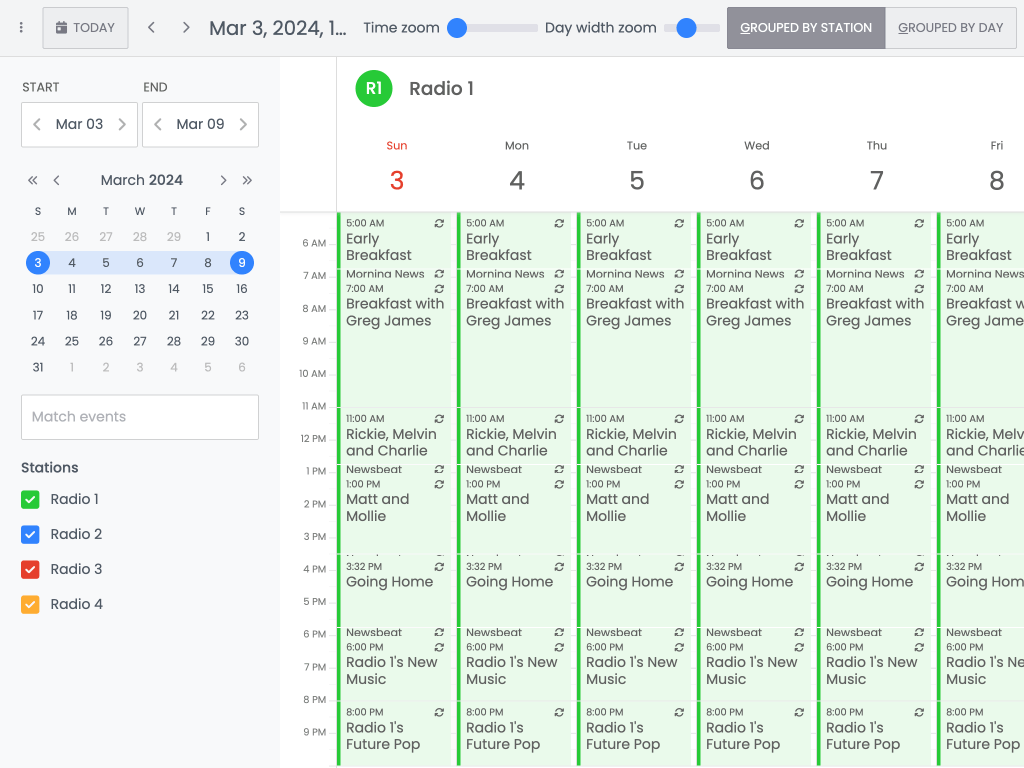Image resolution: width=1024 pixels, height=768 pixels.
Task: Click recurring icon on Wednesday Going Home
Action: coord(799,567)
